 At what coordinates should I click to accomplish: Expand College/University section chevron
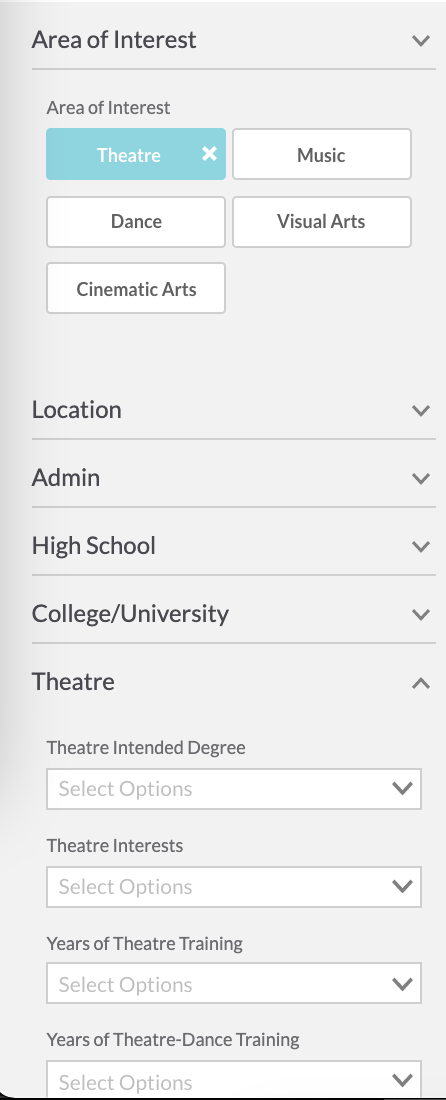coord(421,615)
